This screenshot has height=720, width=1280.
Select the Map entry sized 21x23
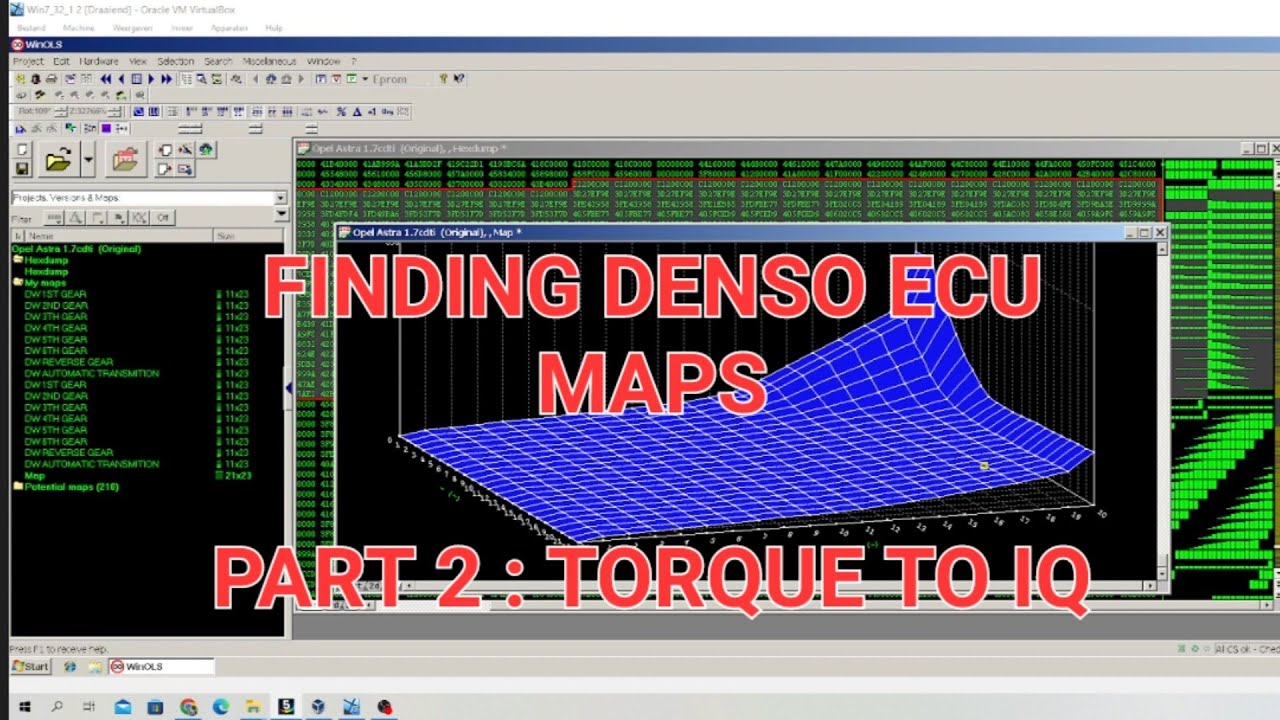34,476
